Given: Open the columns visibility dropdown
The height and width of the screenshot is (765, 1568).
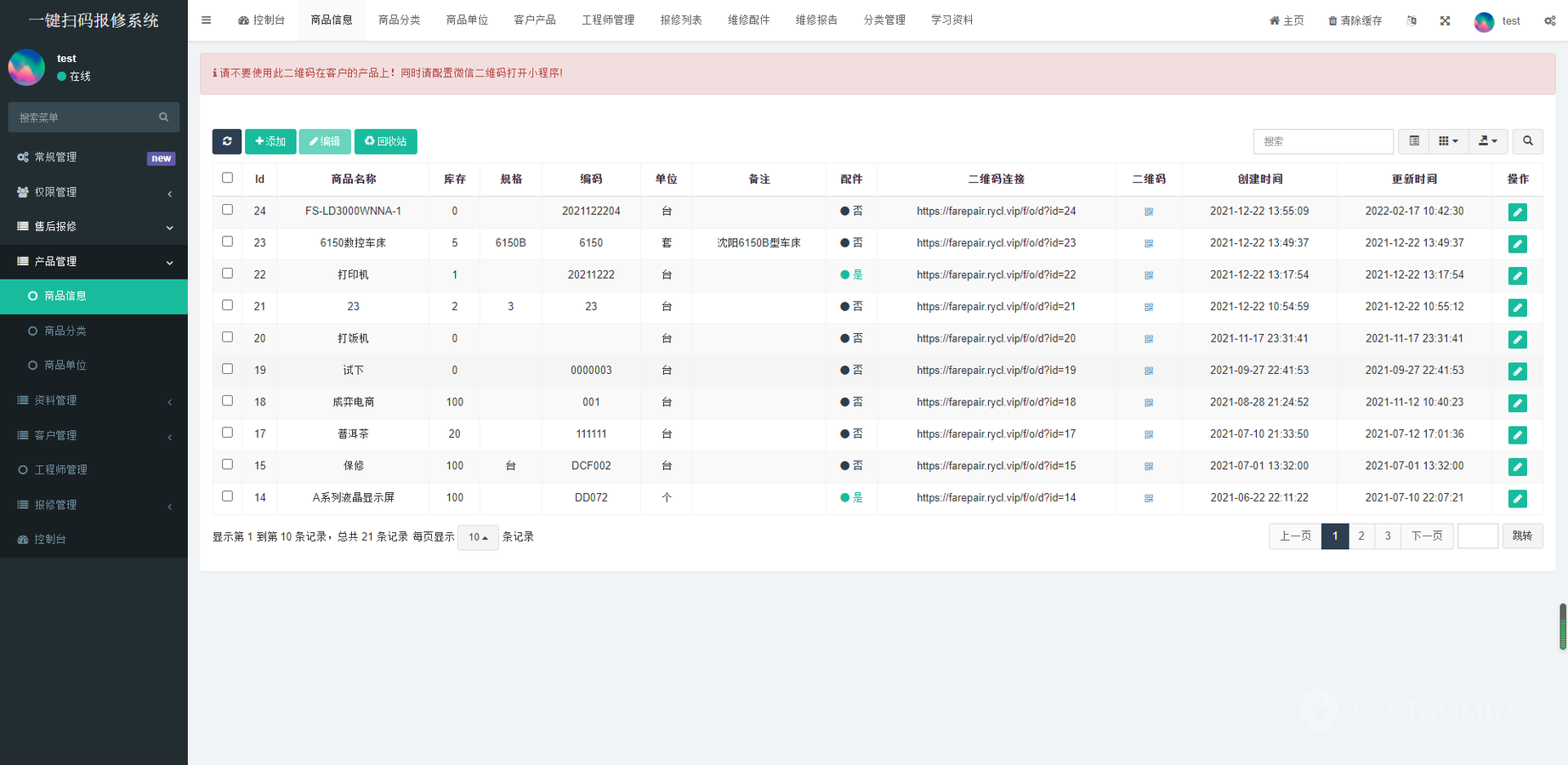Looking at the screenshot, I should 1448,141.
